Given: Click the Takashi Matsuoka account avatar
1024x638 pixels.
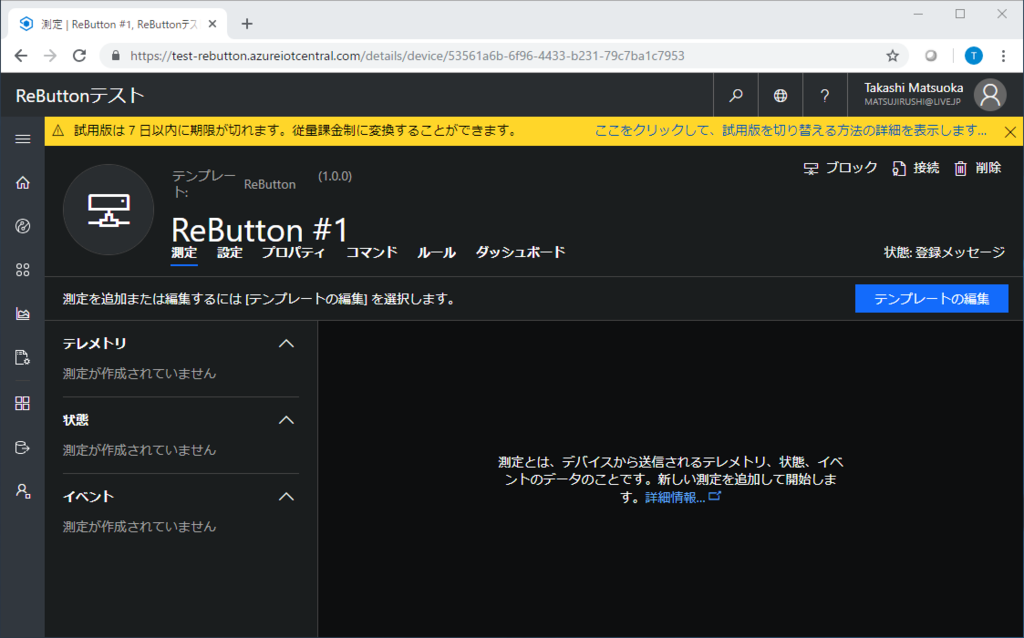Looking at the screenshot, I should (x=989, y=94).
